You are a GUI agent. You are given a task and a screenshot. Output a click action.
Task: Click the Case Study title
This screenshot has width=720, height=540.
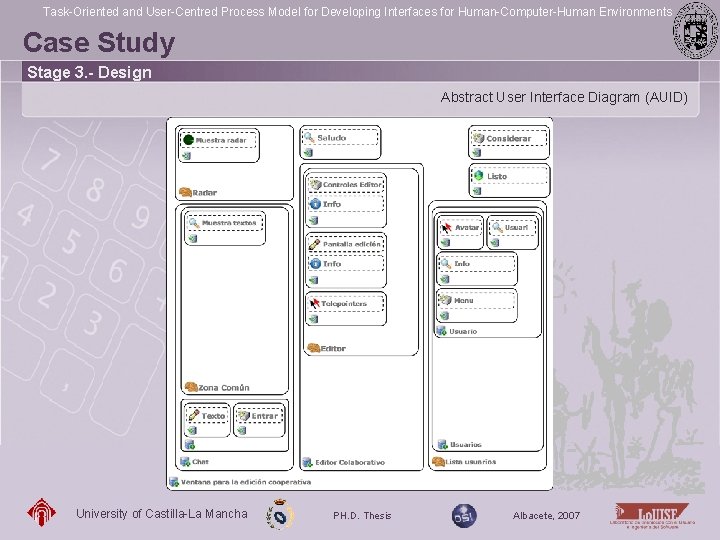pos(99,42)
